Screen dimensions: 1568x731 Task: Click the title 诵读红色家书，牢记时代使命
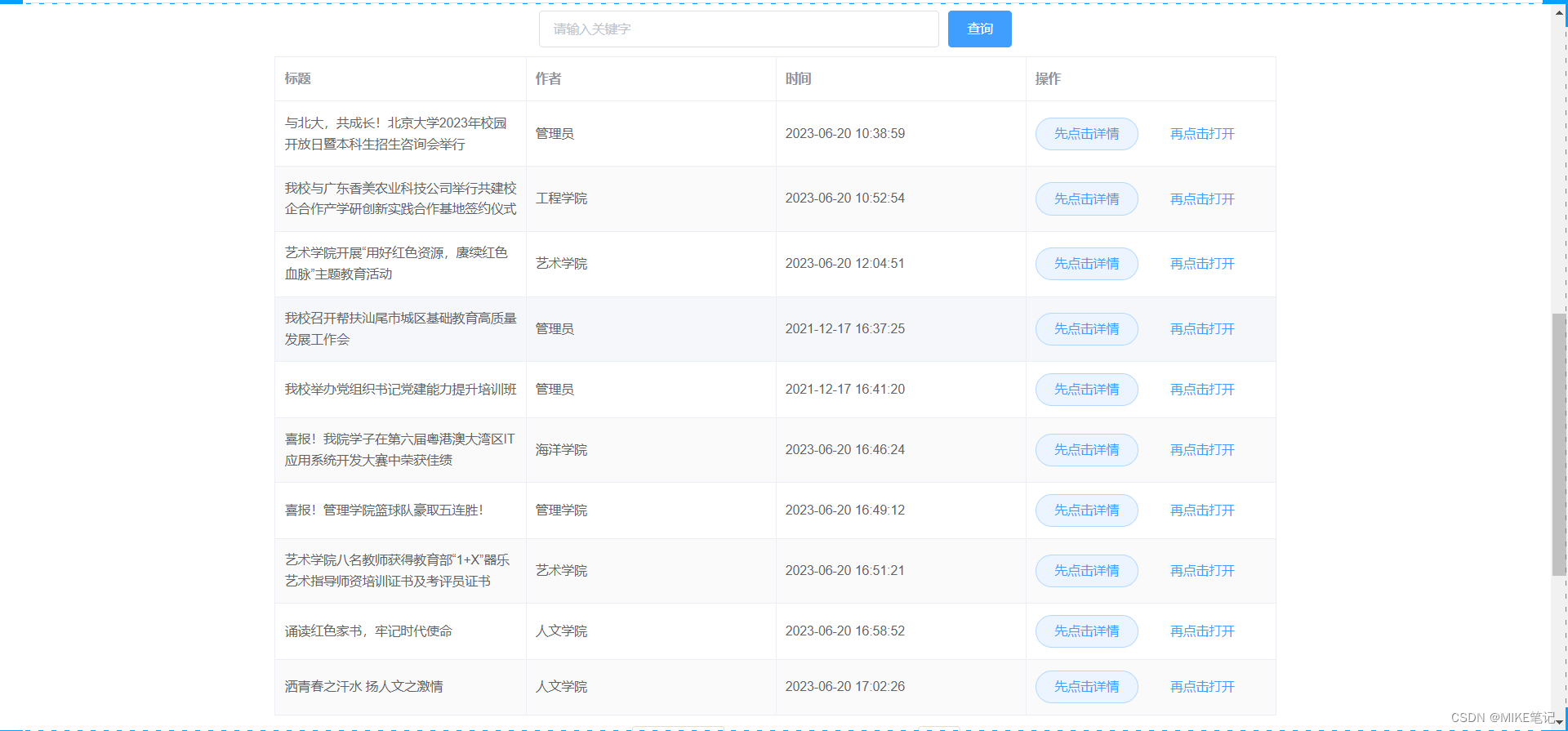coord(368,631)
